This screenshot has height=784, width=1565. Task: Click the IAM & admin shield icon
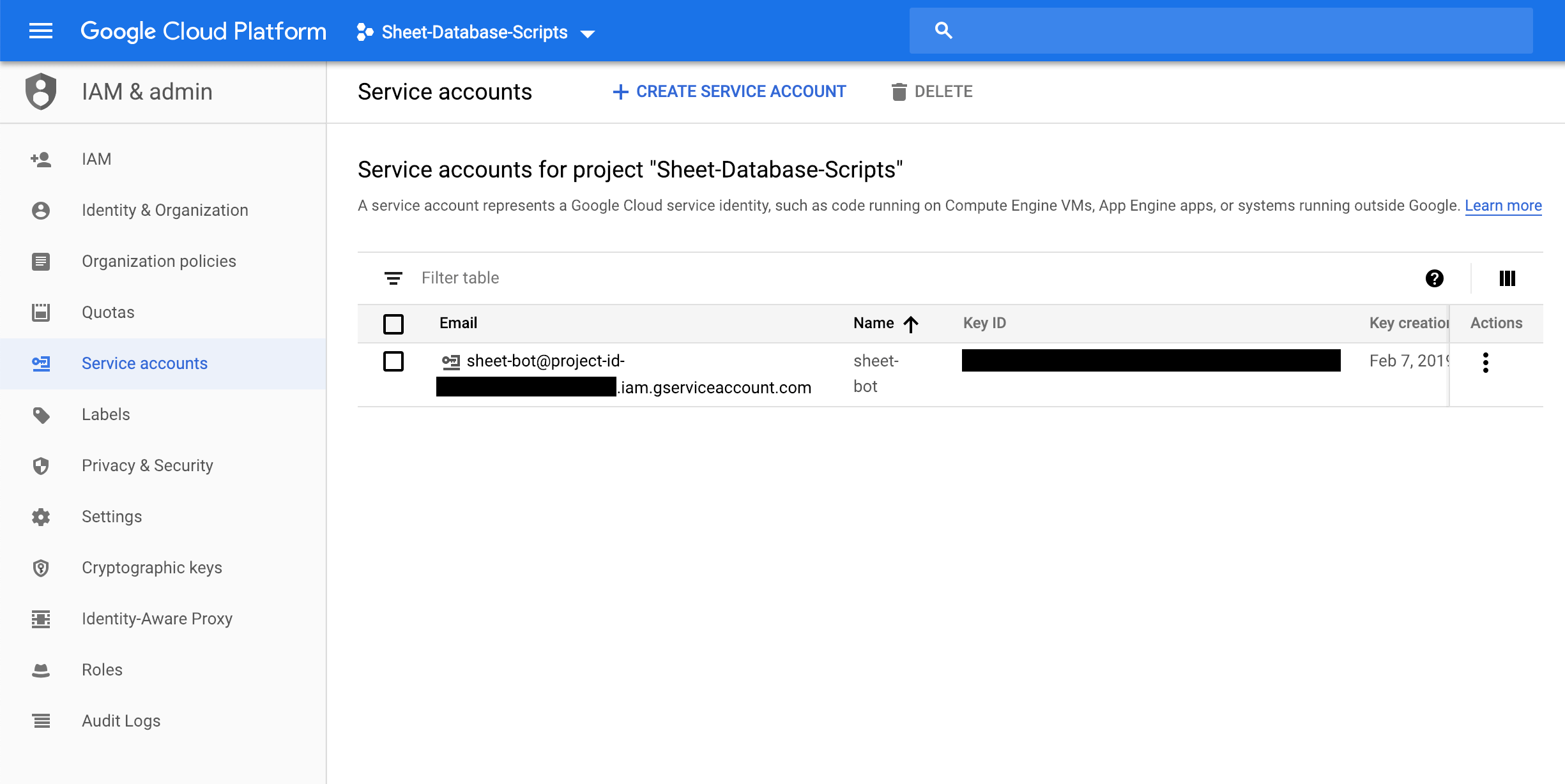(41, 91)
